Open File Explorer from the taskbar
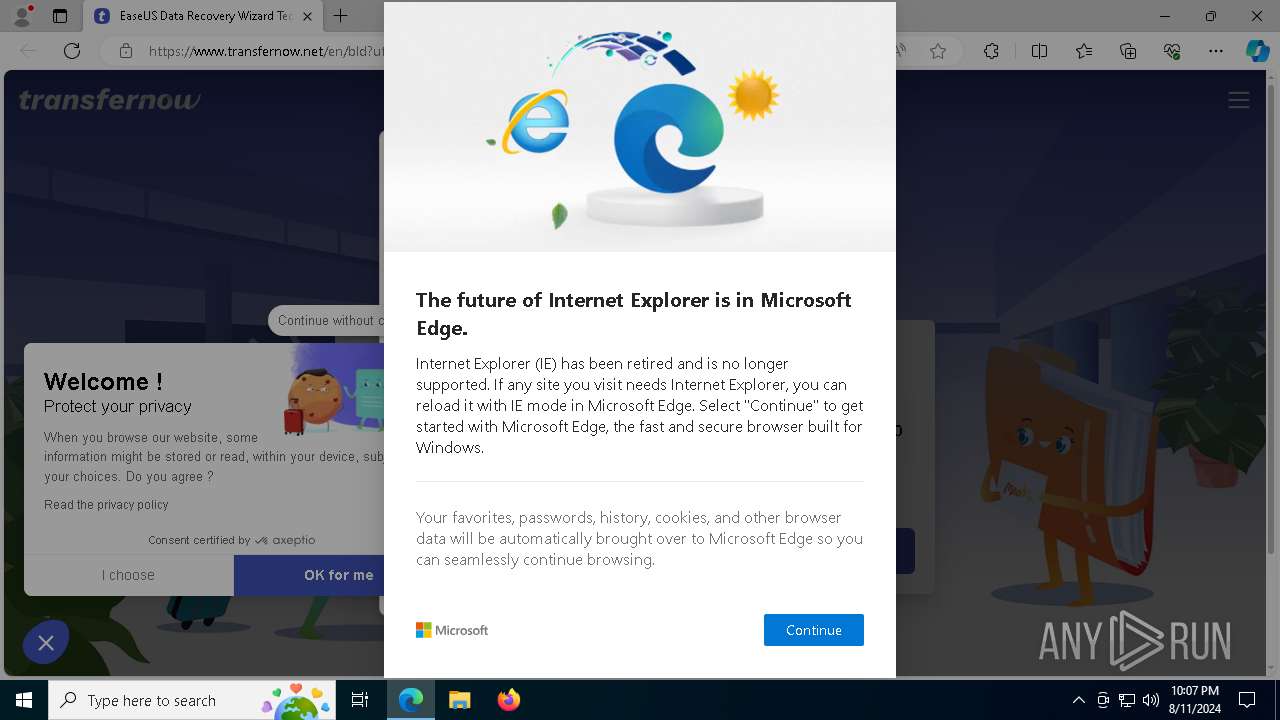This screenshot has height=720, width=1280. tap(459, 700)
